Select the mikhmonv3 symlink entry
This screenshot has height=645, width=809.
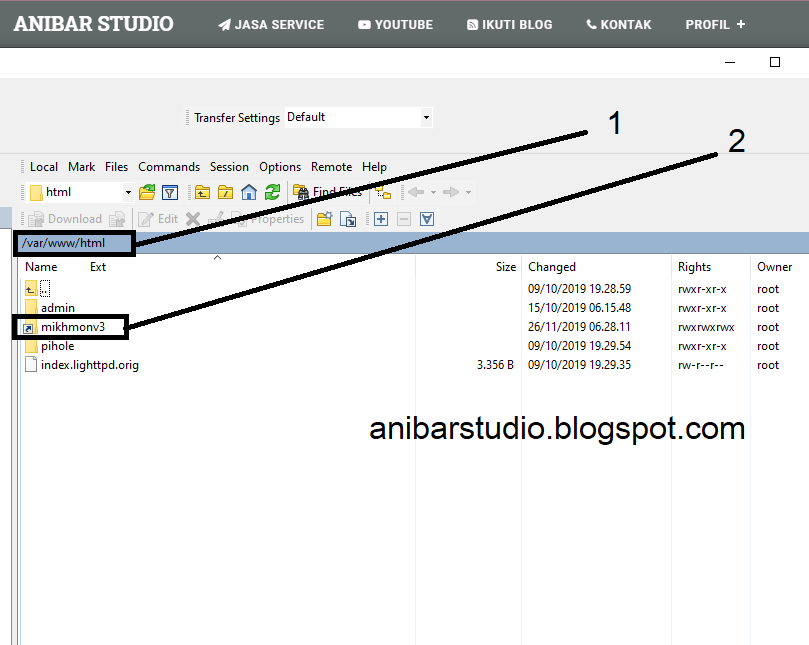click(x=64, y=327)
